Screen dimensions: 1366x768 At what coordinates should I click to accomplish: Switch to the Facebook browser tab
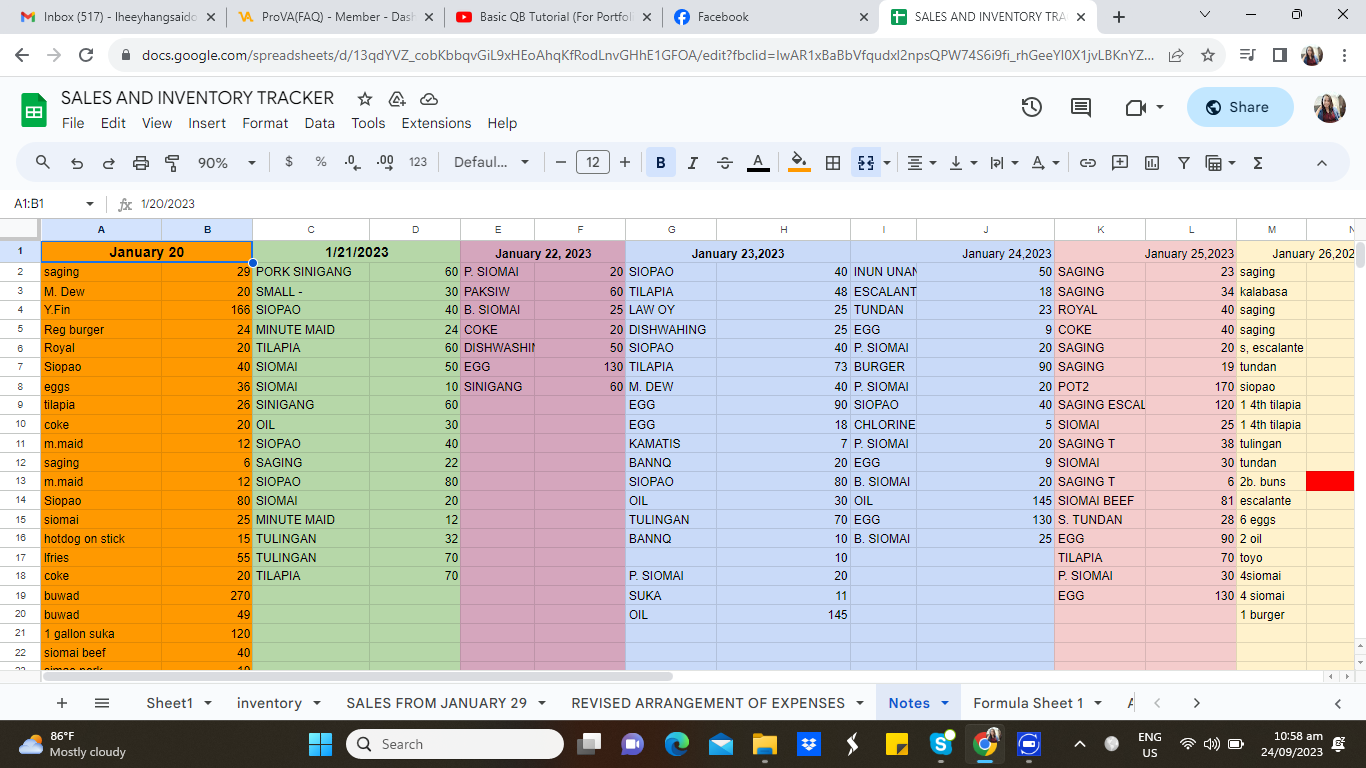[770, 17]
